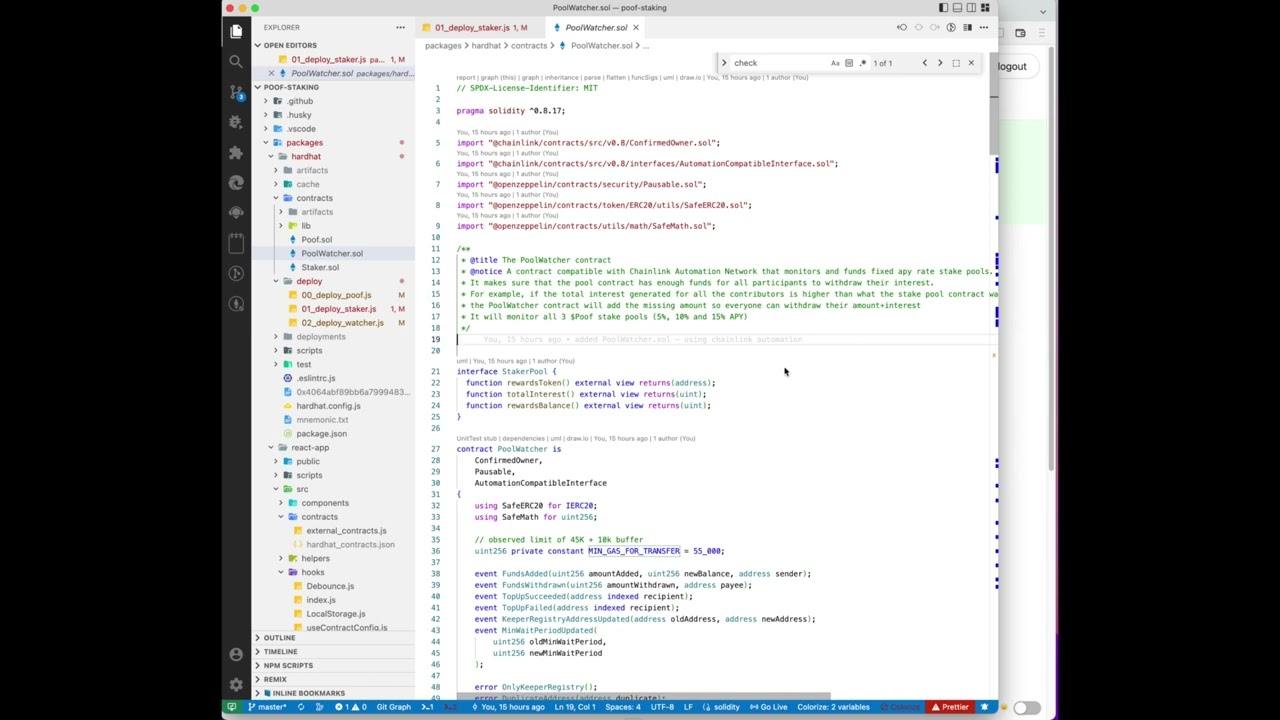The width and height of the screenshot is (1280, 720).
Task: Close PoolWatcher.sol tab with its X
Action: [x=635, y=27]
